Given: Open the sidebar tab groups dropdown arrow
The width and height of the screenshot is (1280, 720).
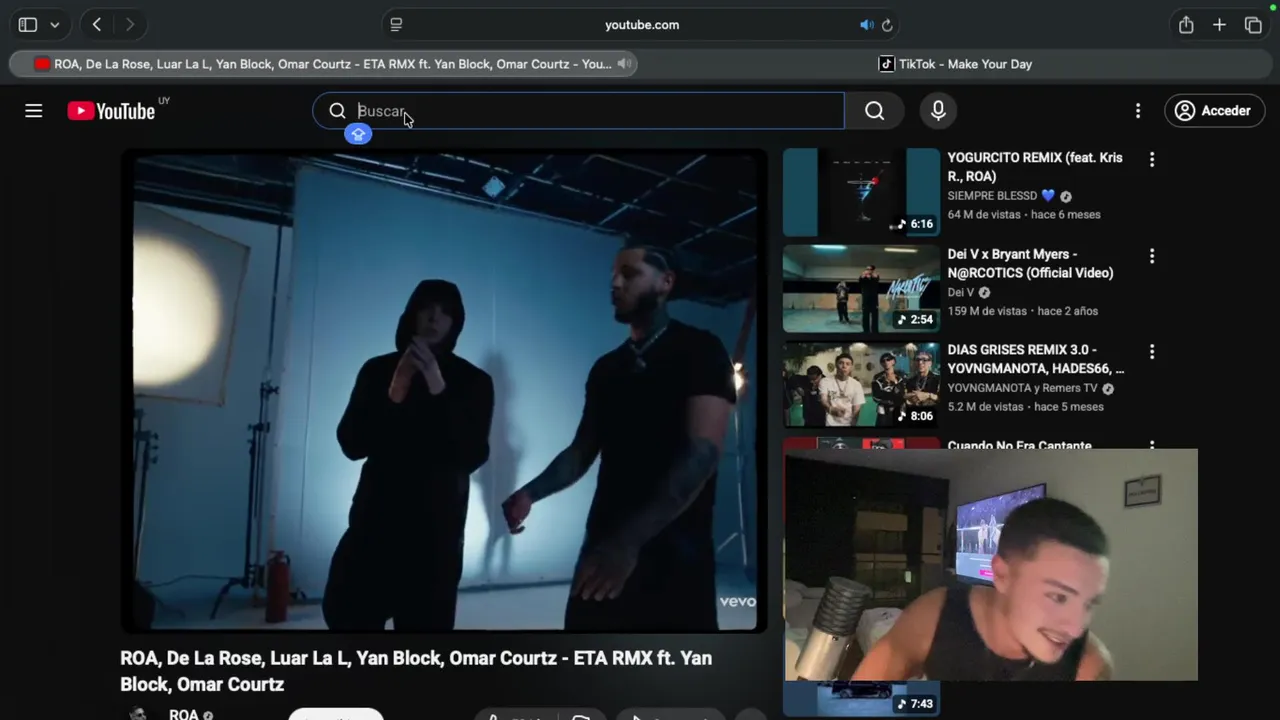Looking at the screenshot, I should coord(54,25).
